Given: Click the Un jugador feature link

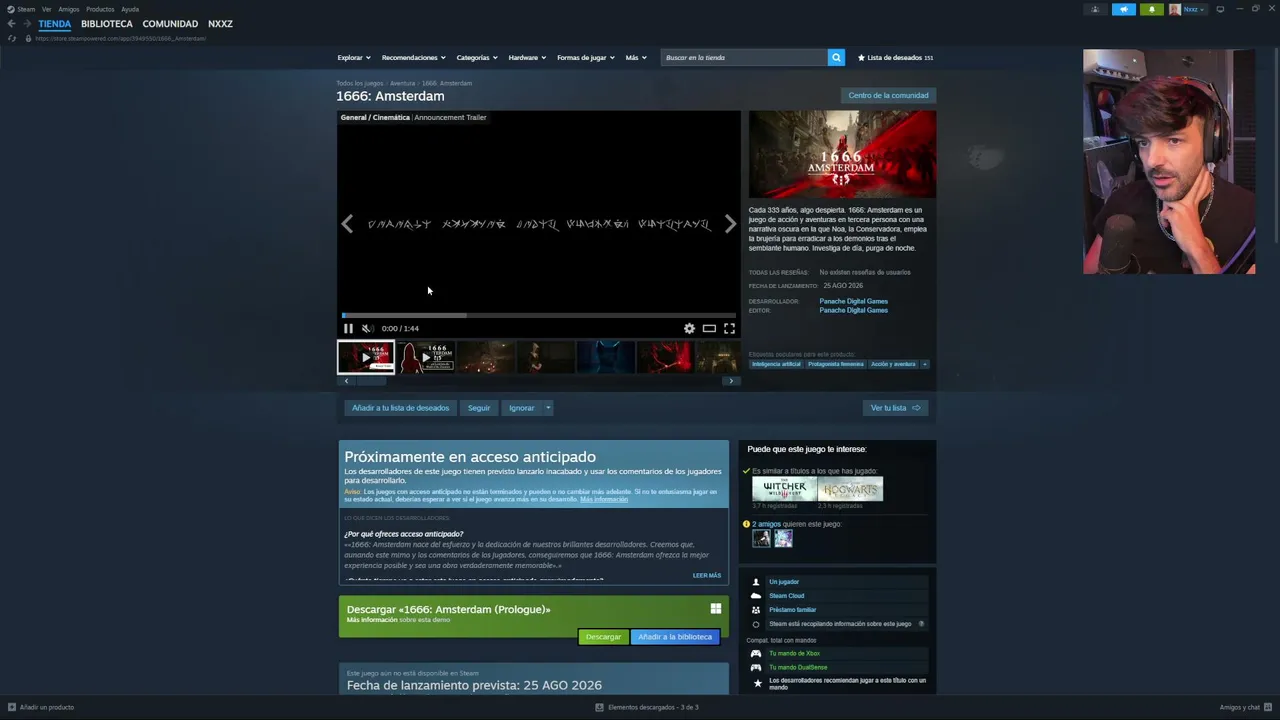Looking at the screenshot, I should (x=784, y=582).
